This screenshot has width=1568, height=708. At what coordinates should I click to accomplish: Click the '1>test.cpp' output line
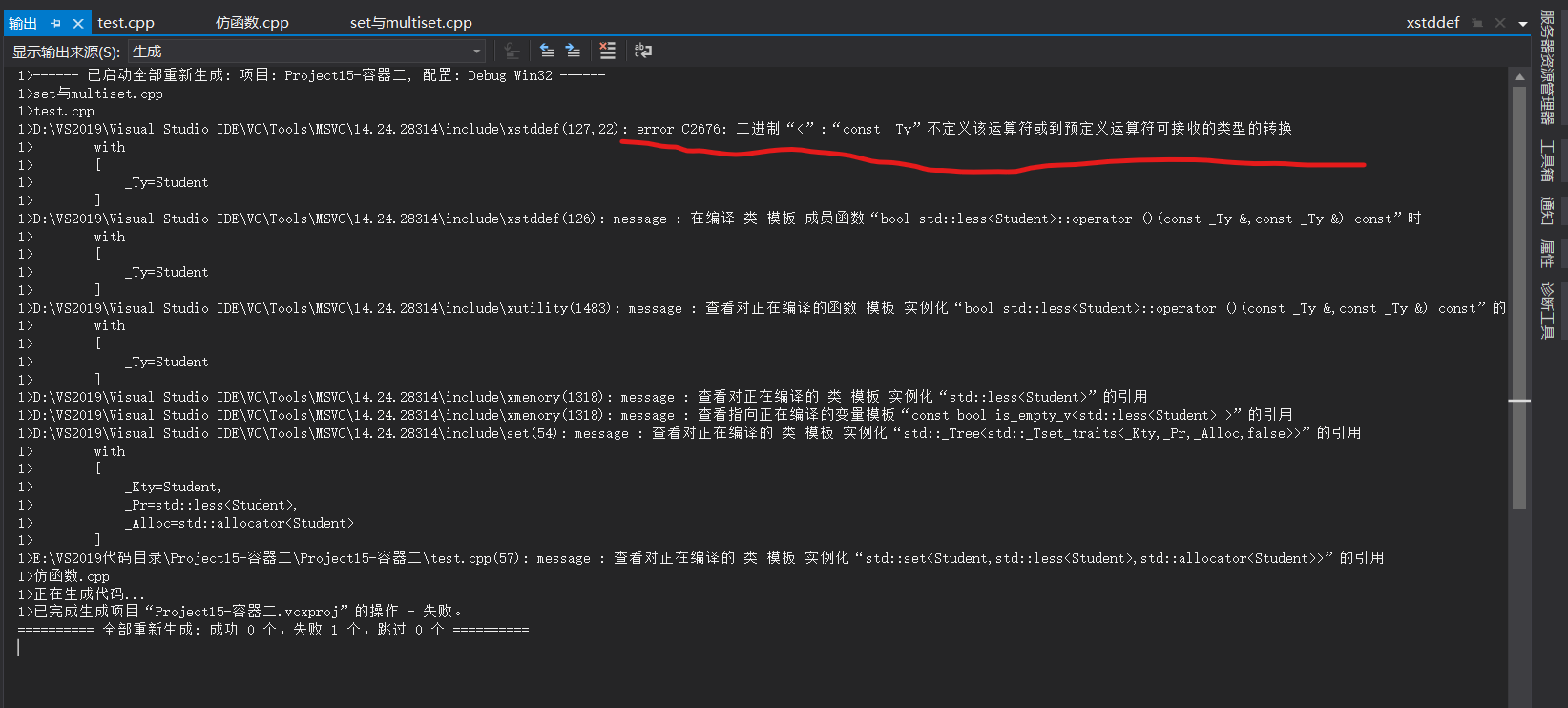(x=55, y=112)
